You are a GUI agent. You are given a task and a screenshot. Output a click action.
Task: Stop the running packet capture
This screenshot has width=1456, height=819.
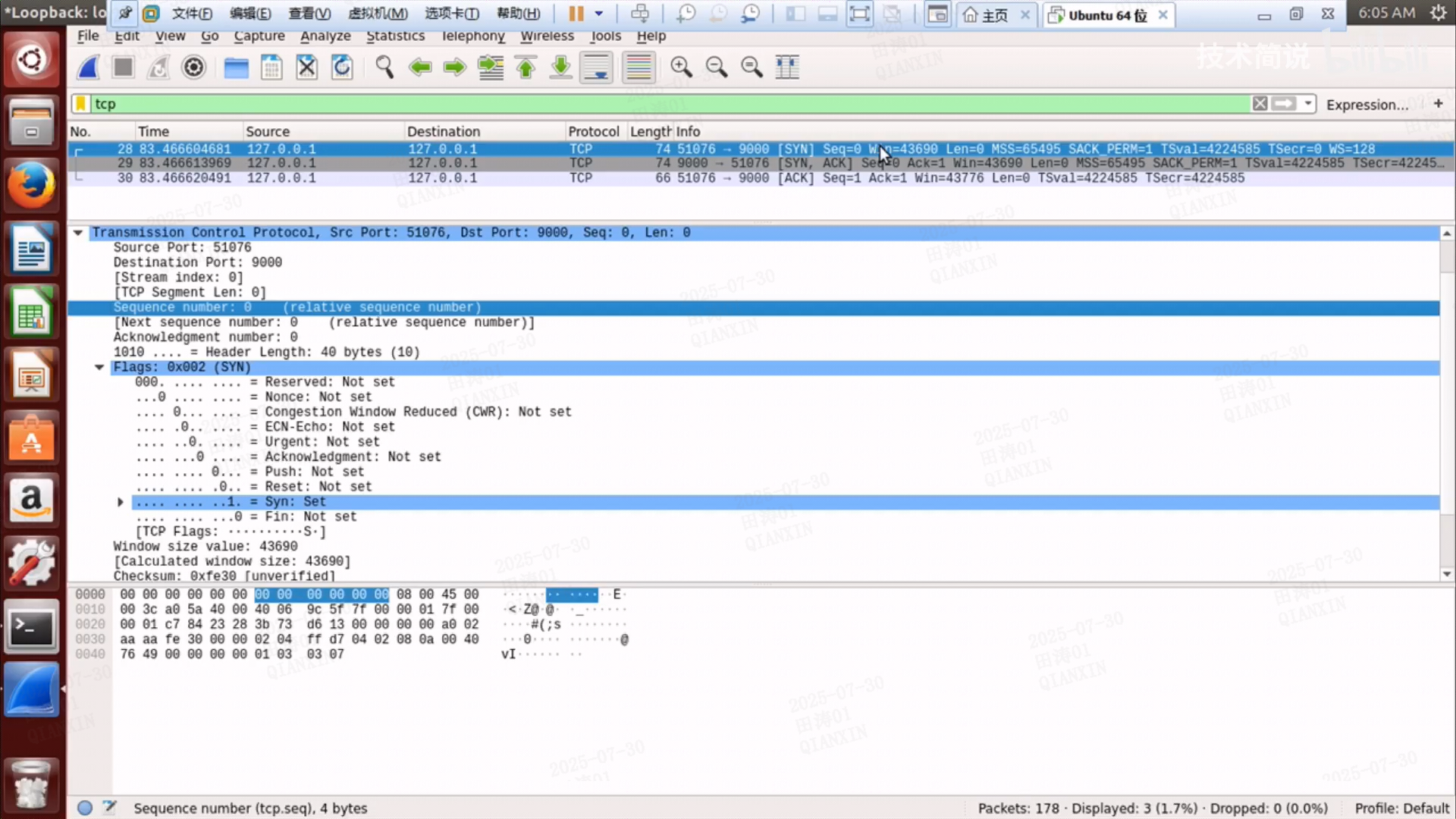point(123,67)
